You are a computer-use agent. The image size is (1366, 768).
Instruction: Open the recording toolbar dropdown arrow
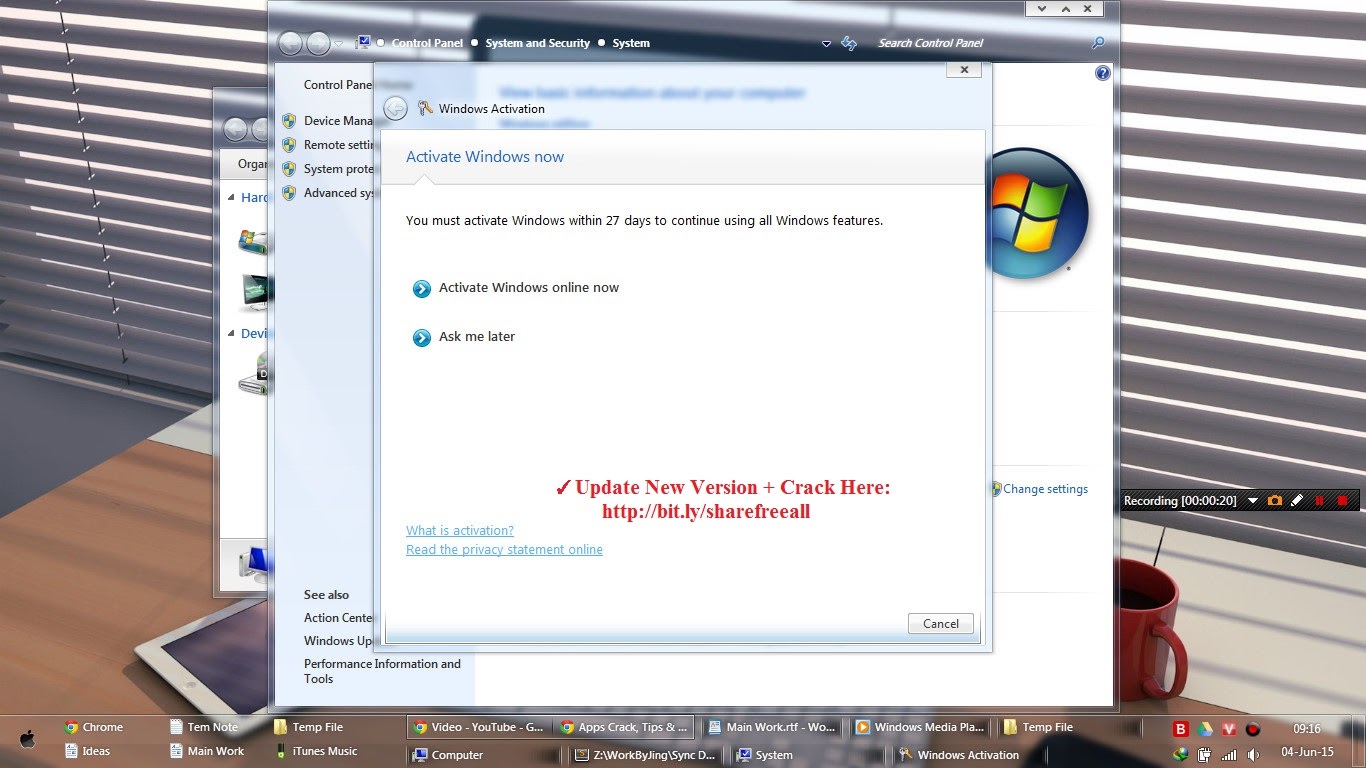pyautogui.click(x=1253, y=501)
